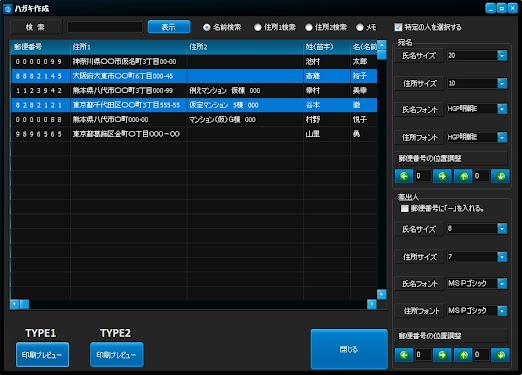Select row with postal code 1123942
The height and width of the screenshot is (375, 522).
194,90
